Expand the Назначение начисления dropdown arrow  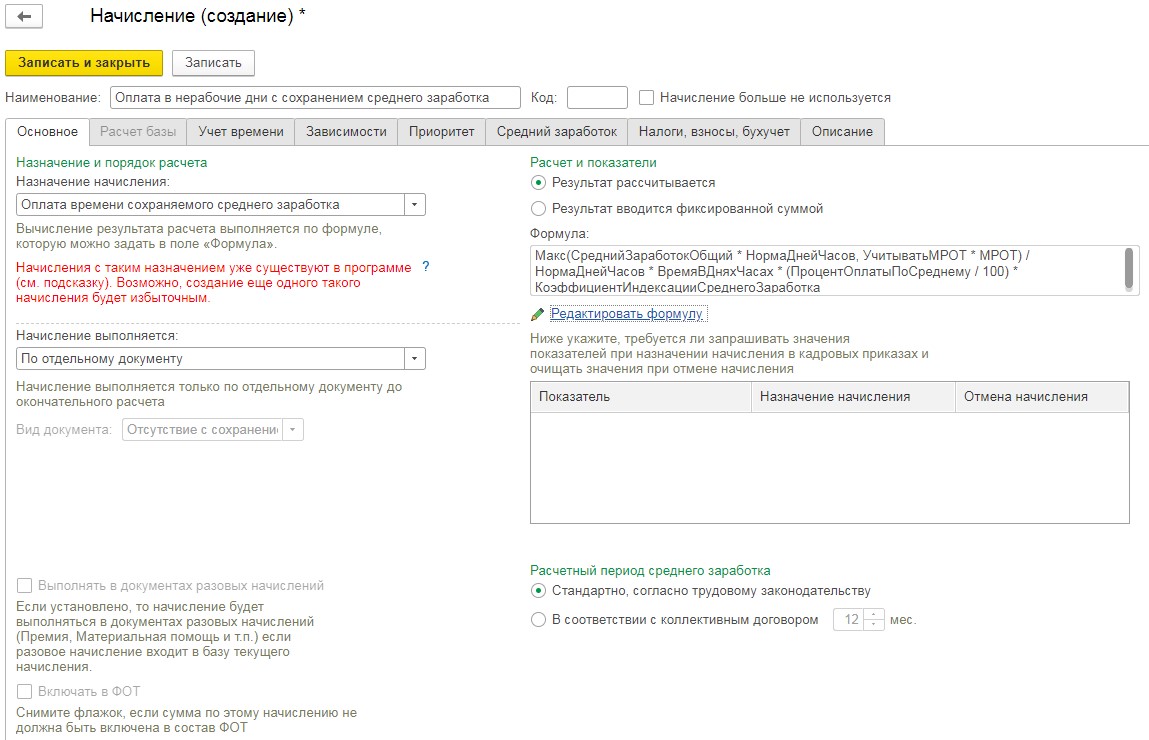[x=415, y=204]
